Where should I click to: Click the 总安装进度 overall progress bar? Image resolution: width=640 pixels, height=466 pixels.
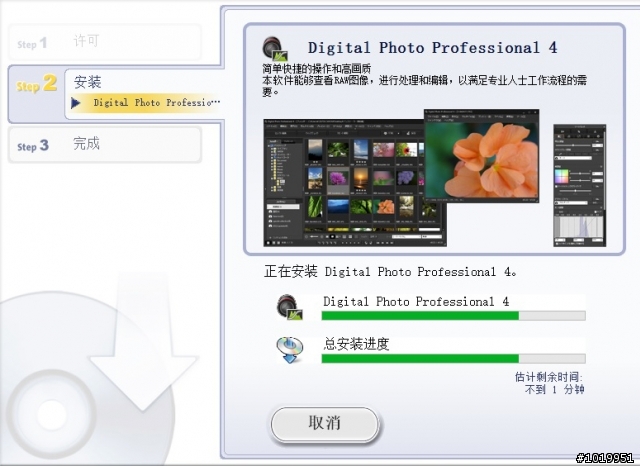(453, 359)
